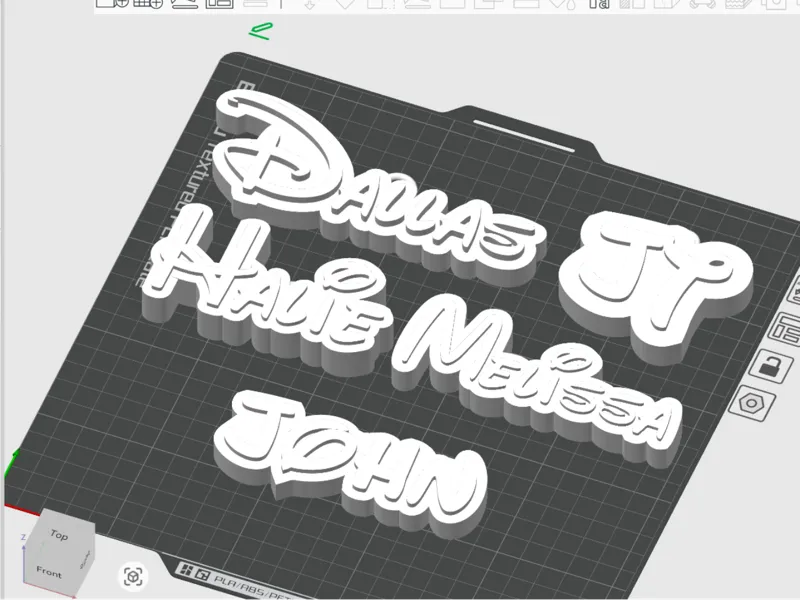800x600 pixels.
Task: Click the PLA/ABS/PET plate label
Action: (x=253, y=586)
